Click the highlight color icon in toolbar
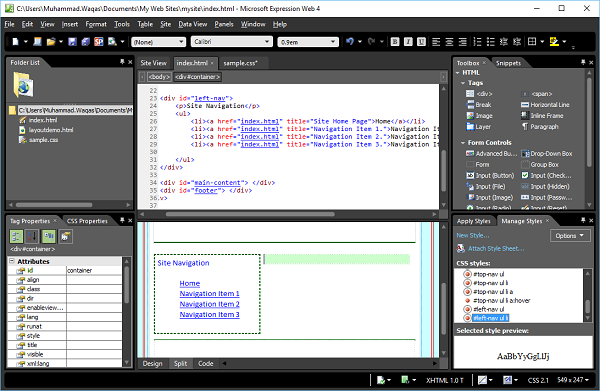Viewport: 600px width, 391px height. click(x=554, y=41)
